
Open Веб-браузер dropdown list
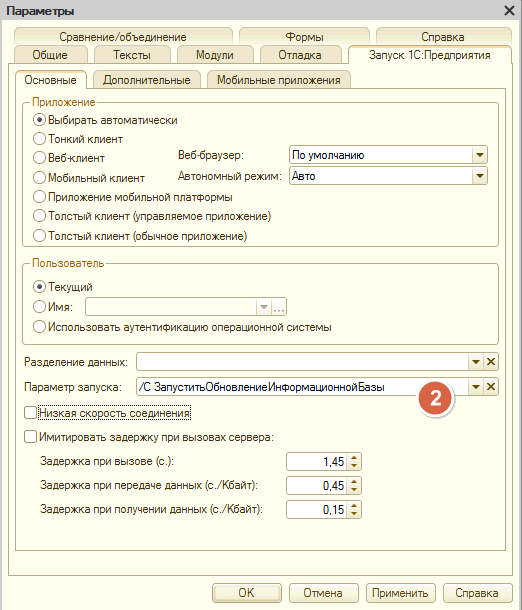pos(480,155)
